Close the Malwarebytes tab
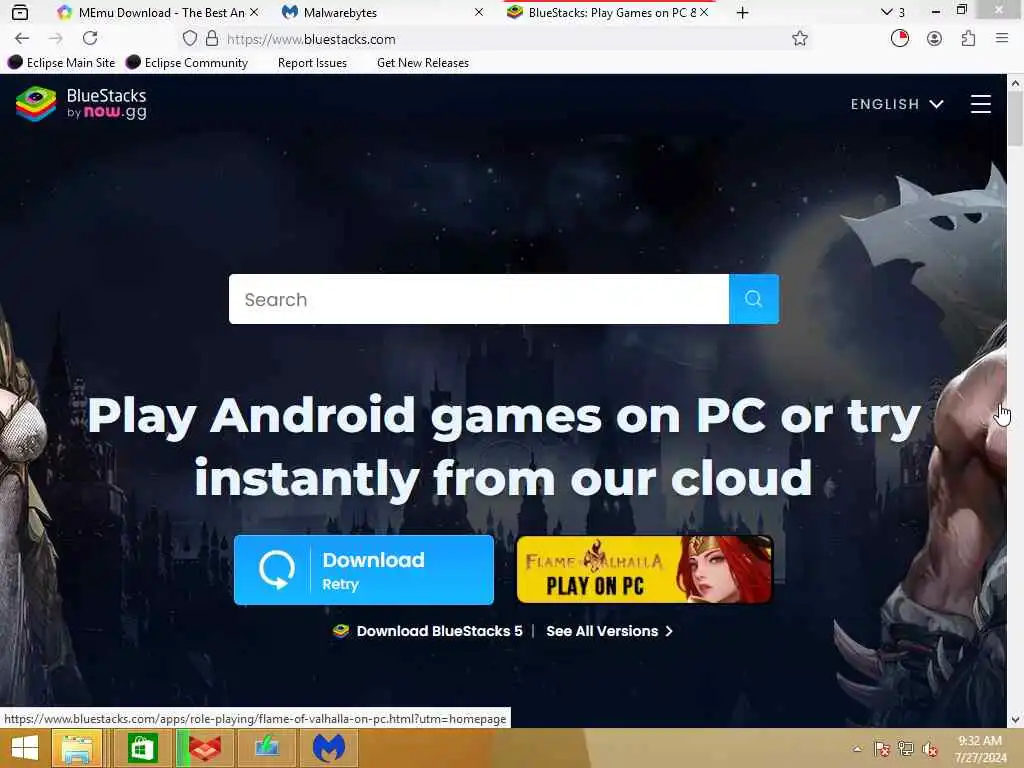The height and width of the screenshot is (768, 1024). tap(479, 12)
